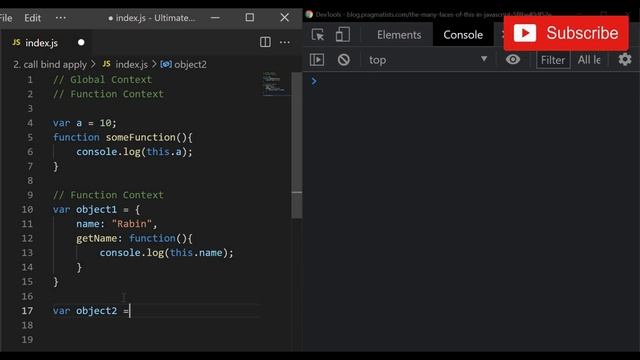640x360 pixels.
Task: Click line number 17 in the gutter
Action: (x=27, y=311)
